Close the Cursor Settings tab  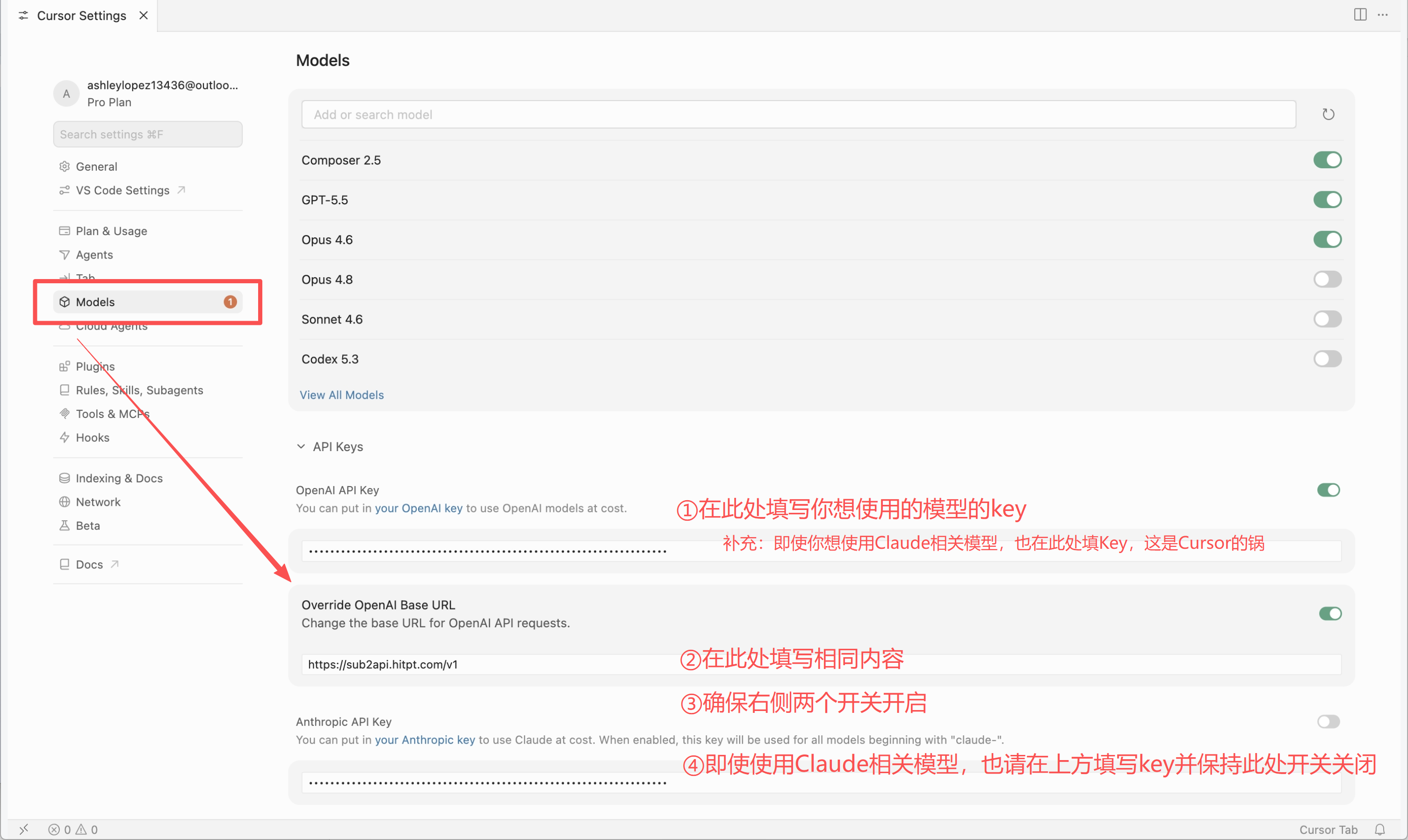coord(144,15)
